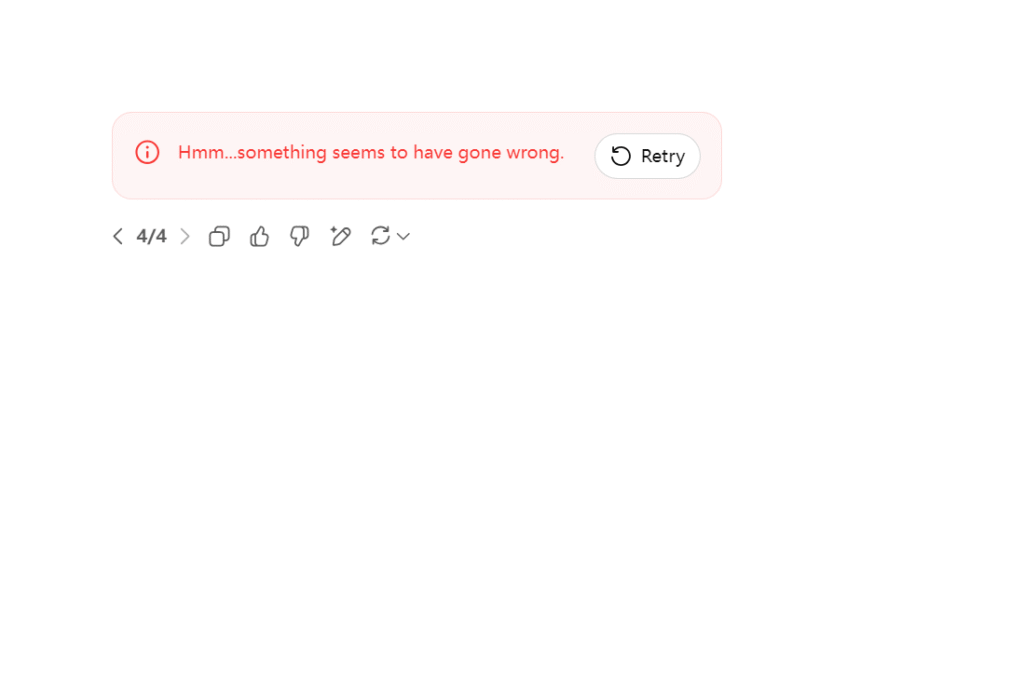Select the 4/4 version counter

pos(152,236)
